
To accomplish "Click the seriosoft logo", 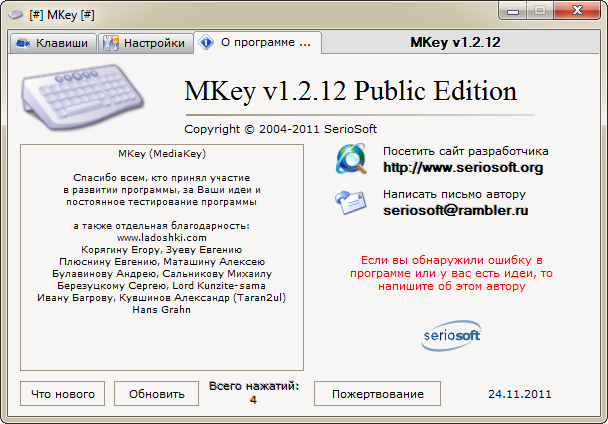I will [452, 336].
